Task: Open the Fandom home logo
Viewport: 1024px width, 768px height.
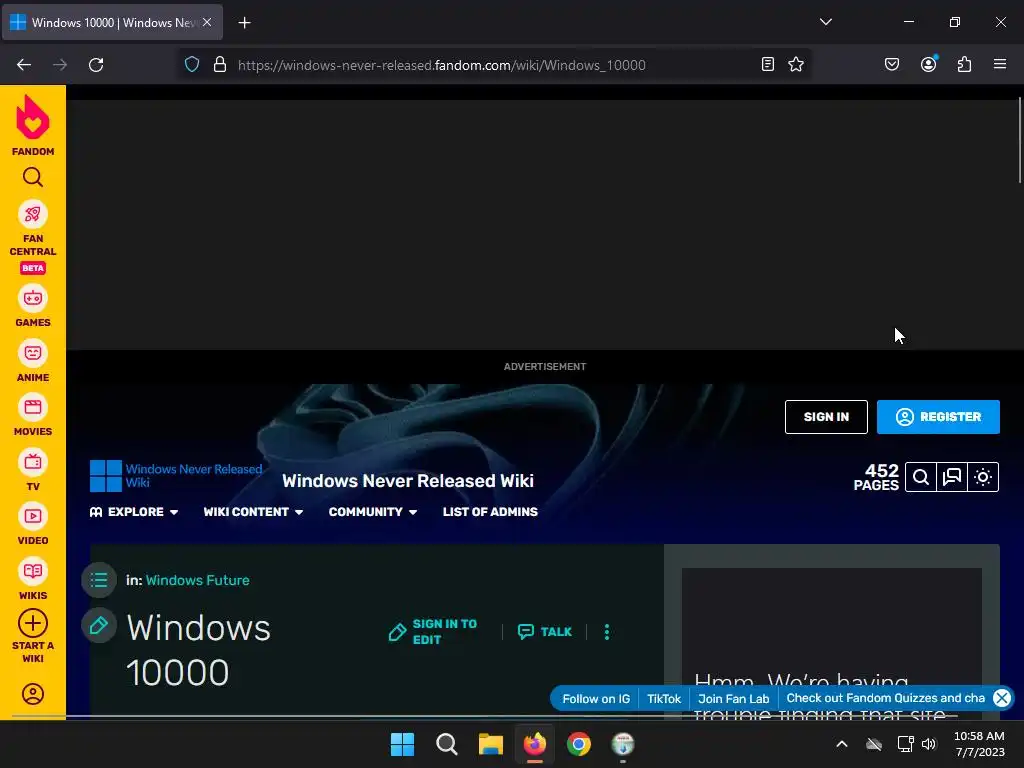Action: (x=33, y=126)
